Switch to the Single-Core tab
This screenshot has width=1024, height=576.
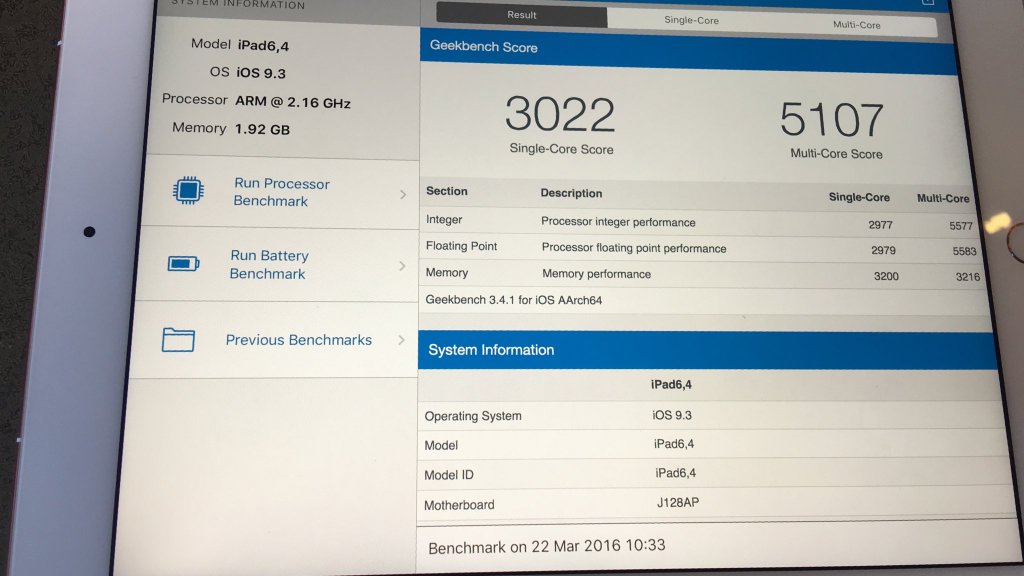click(691, 20)
